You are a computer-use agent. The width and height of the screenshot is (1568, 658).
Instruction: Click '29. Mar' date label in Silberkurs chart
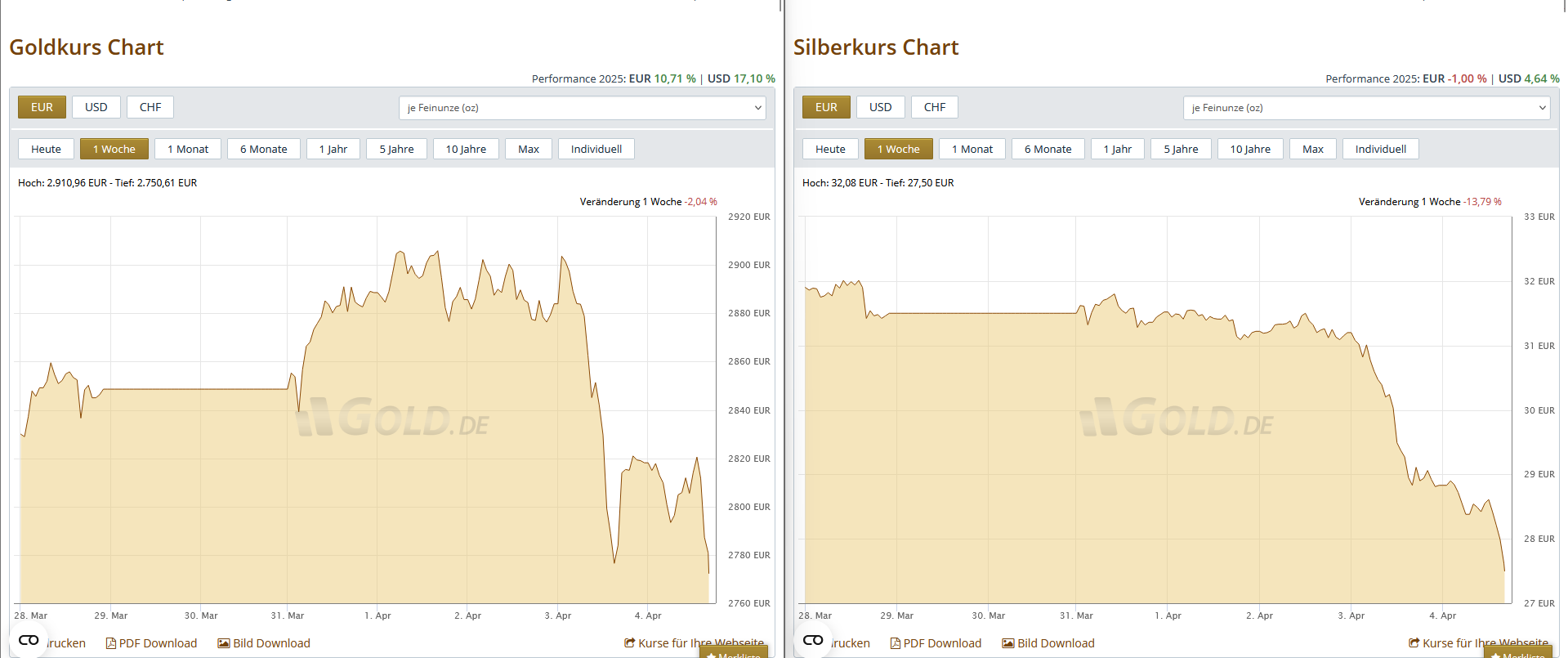pos(897,615)
